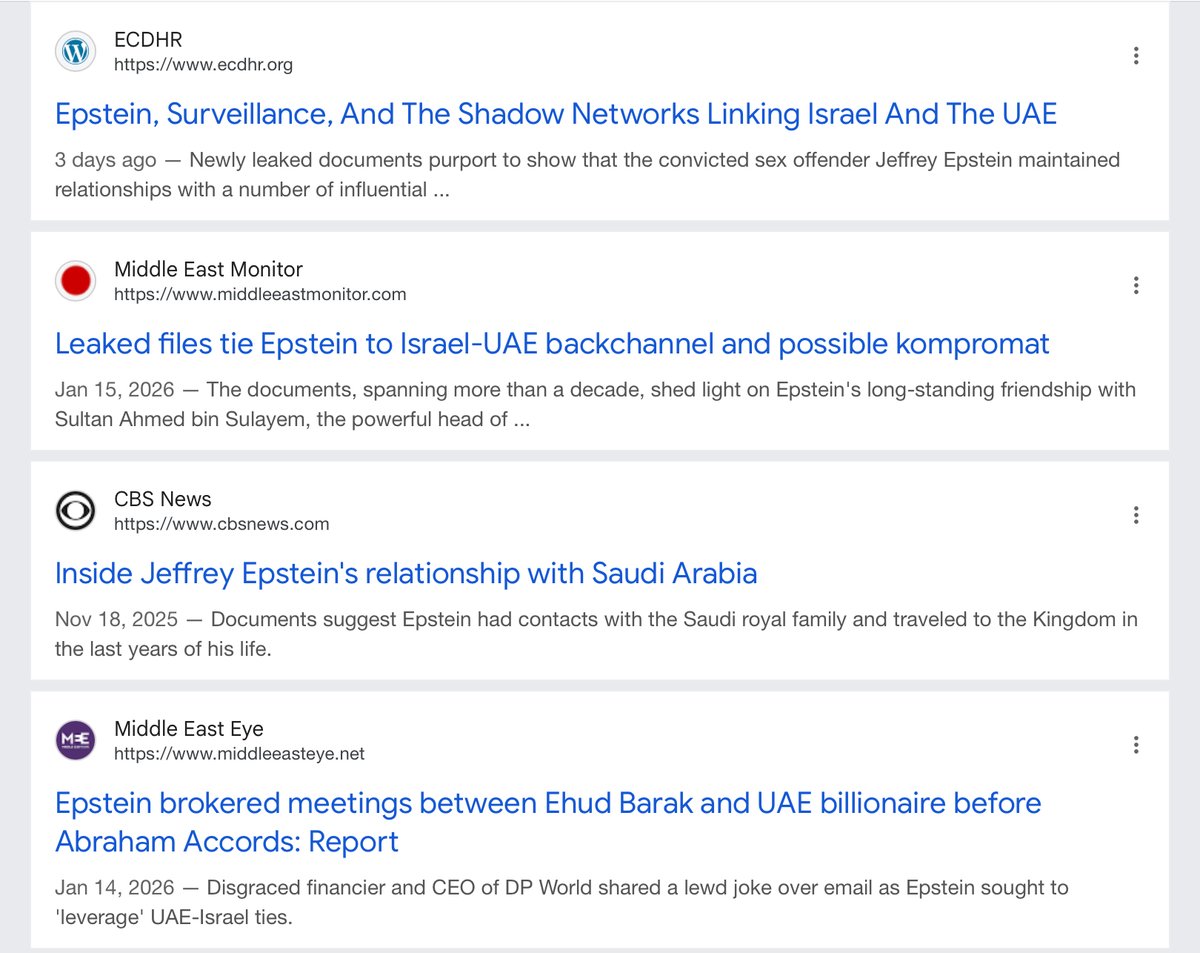
Task: Open 'Epstein brokered meetings between Ehud Barak' article
Action: pos(548,822)
